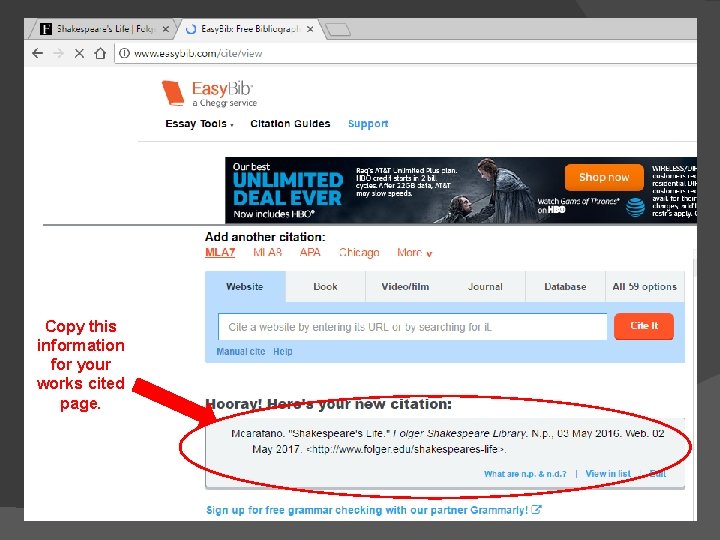Click Shop now in the AT&T ad

pos(604,177)
